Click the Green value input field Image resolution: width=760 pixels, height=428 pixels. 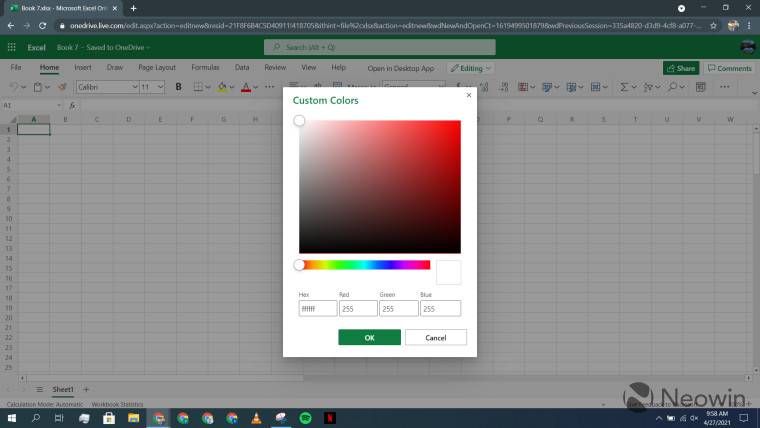[x=398, y=308]
